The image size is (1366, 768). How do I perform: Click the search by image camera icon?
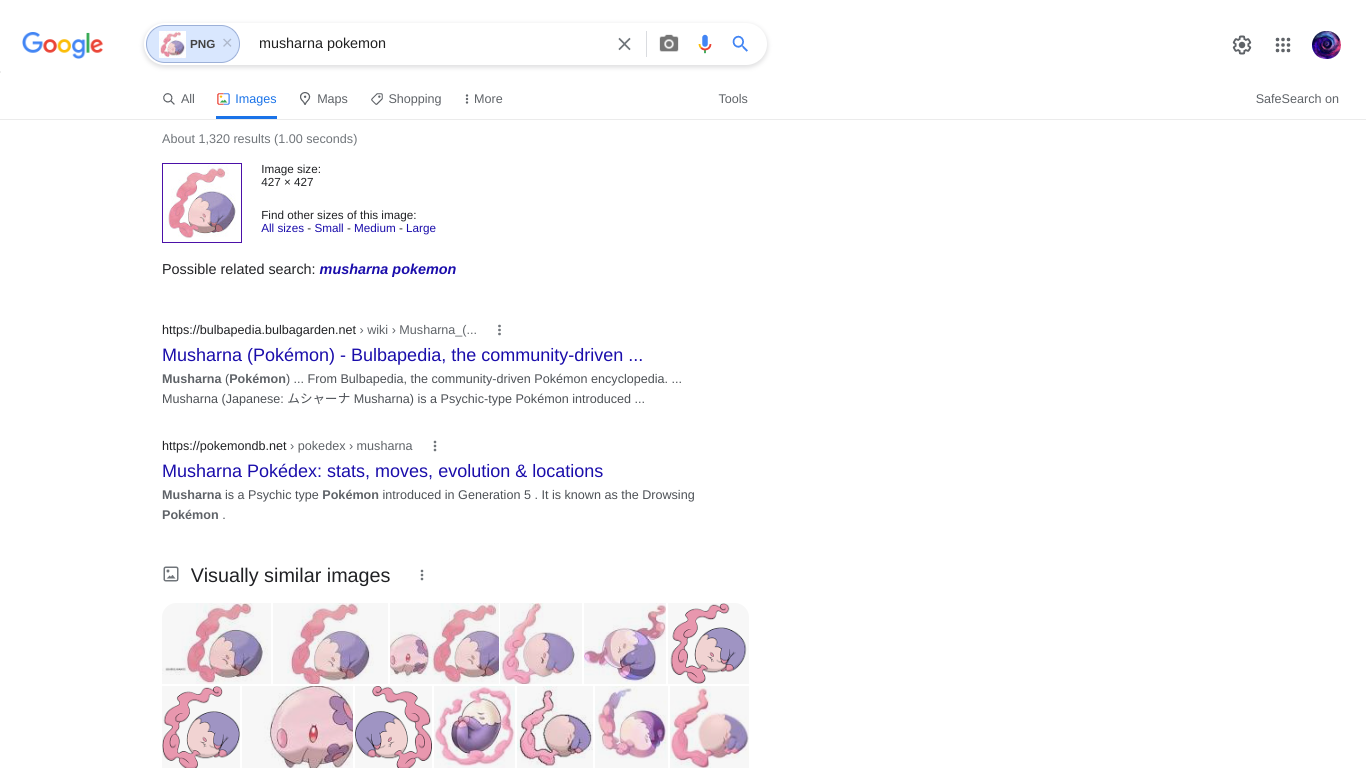coord(669,44)
